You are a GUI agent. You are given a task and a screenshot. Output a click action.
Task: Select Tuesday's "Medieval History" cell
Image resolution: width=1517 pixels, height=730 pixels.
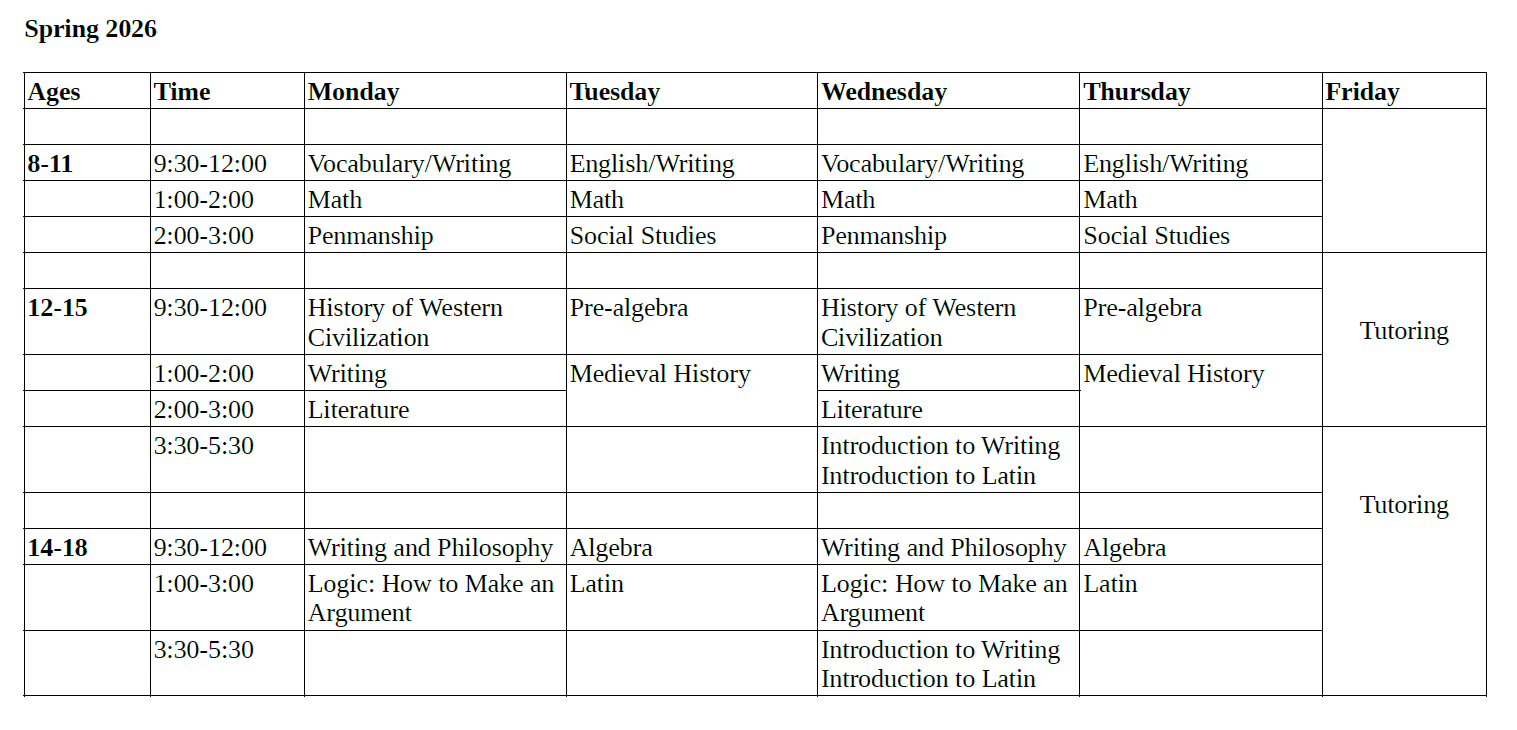[x=660, y=374]
